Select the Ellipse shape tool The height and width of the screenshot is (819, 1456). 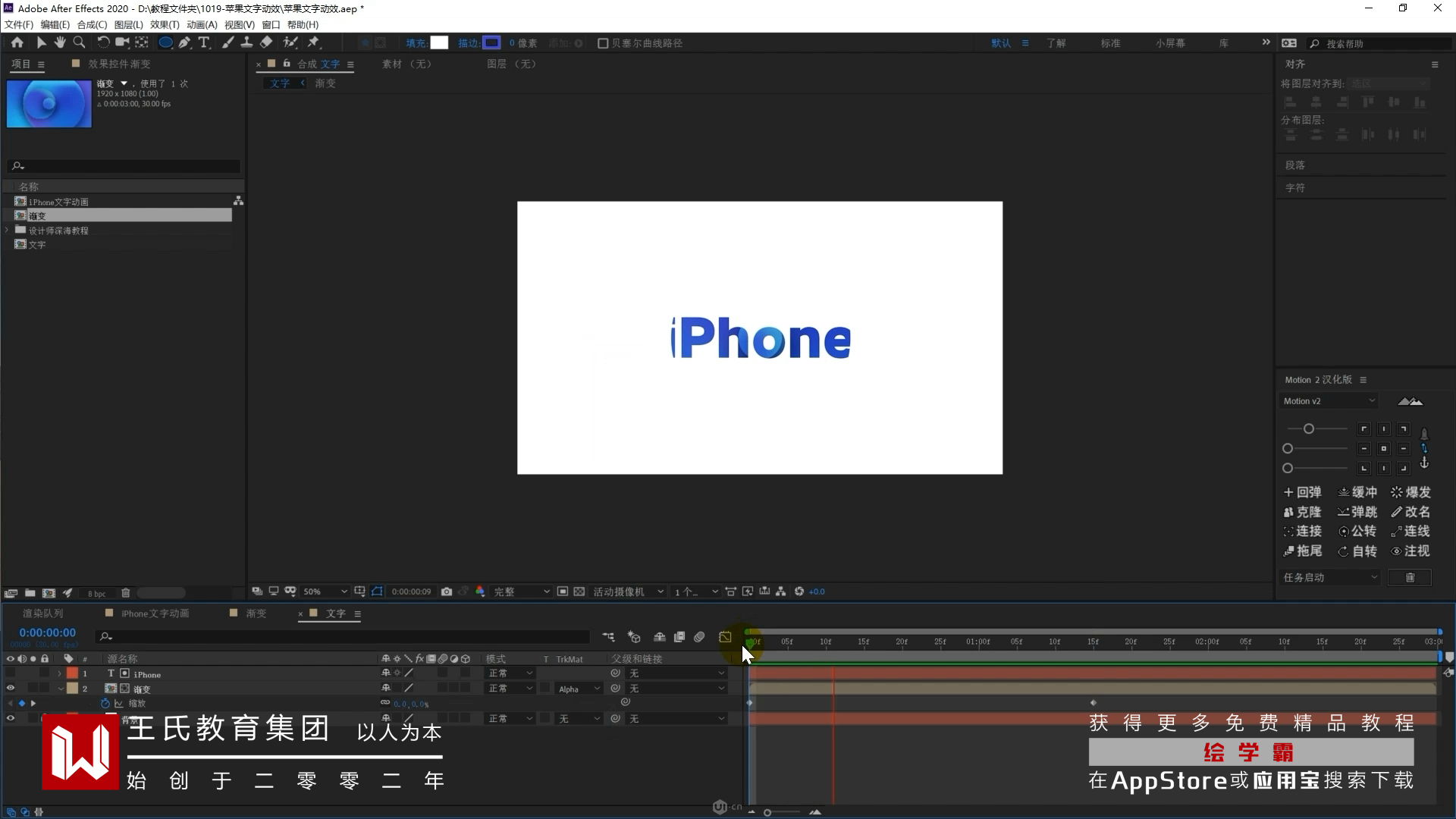click(x=165, y=43)
